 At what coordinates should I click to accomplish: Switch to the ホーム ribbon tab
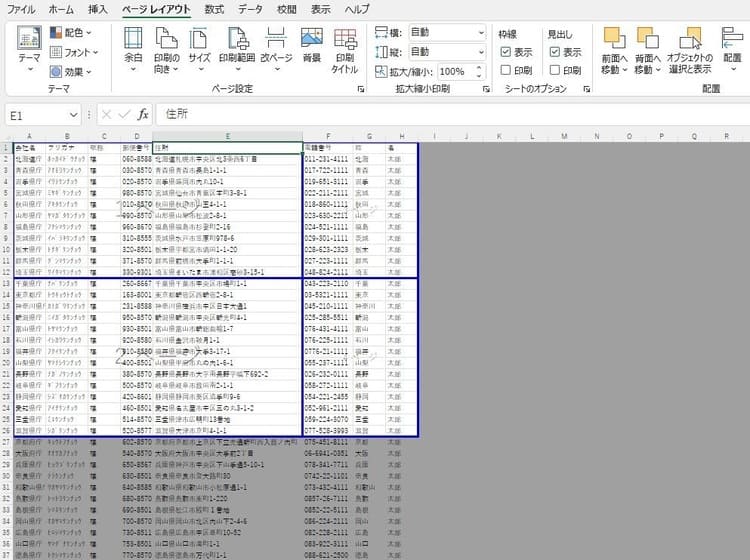point(61,9)
